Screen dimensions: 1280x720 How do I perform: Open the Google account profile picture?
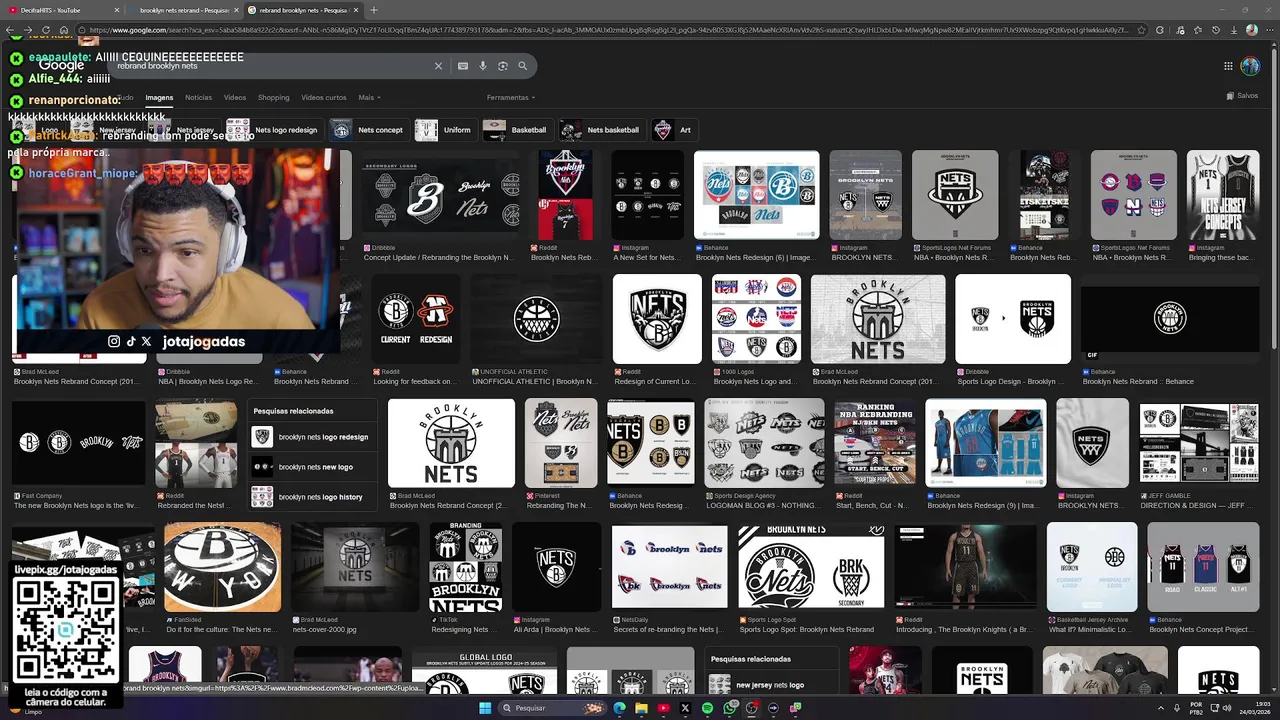[1250, 66]
